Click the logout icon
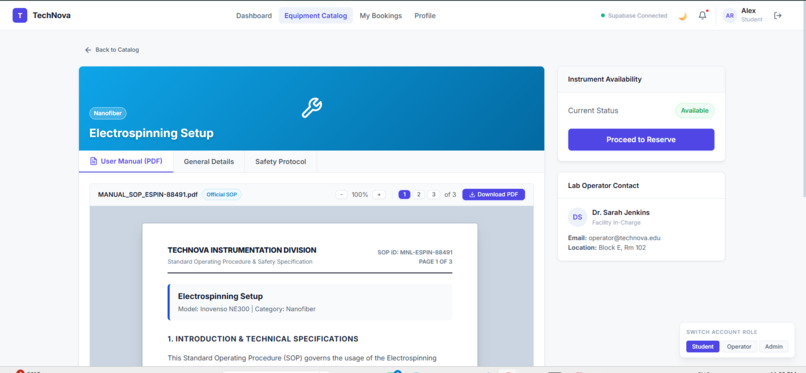 [x=778, y=16]
